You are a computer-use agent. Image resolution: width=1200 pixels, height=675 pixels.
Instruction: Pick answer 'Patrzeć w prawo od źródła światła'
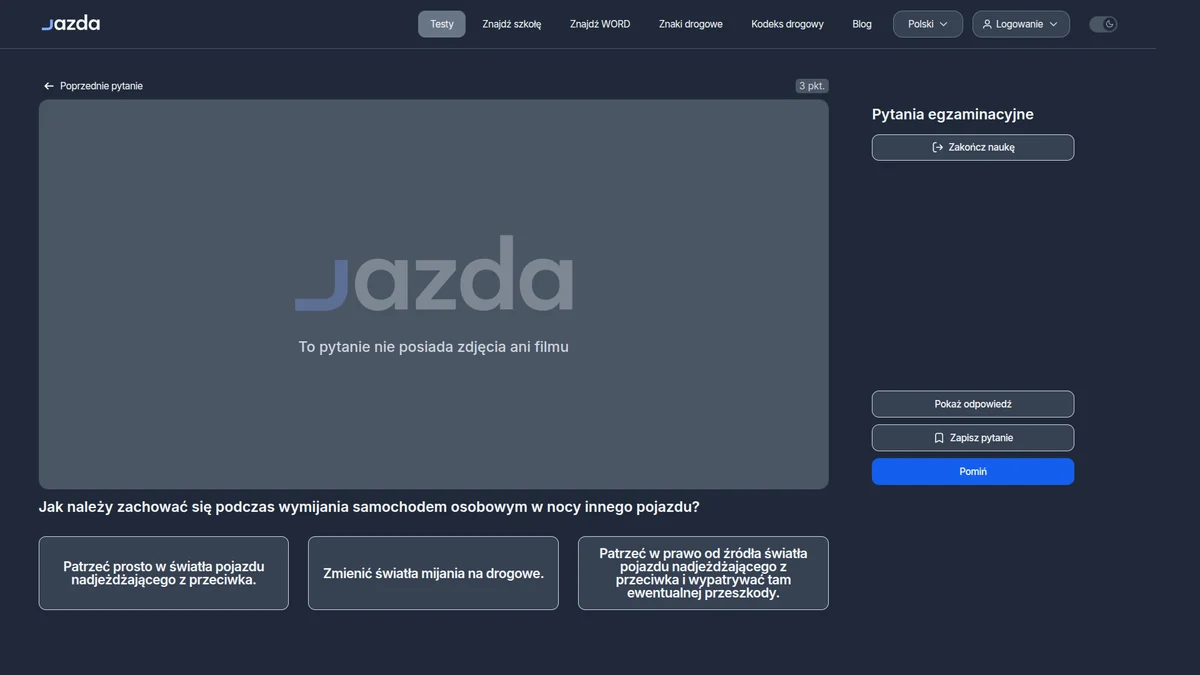click(x=703, y=573)
